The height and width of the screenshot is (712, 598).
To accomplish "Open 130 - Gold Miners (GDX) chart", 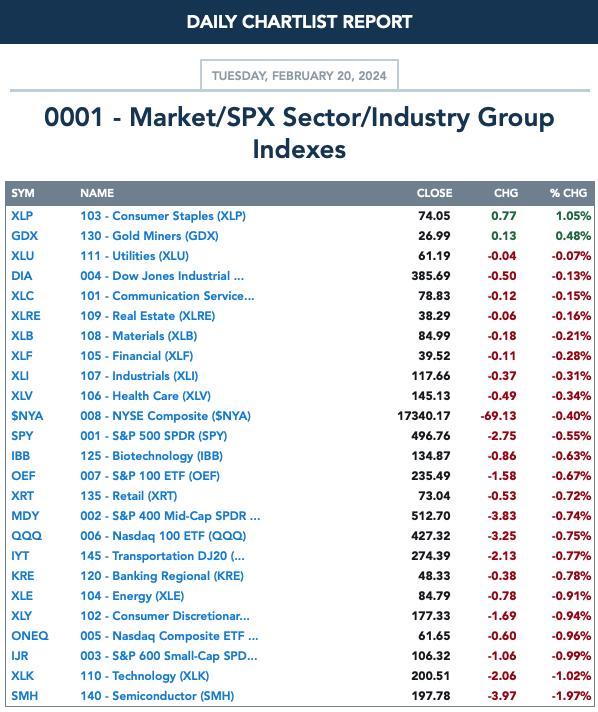I will tap(149, 236).
